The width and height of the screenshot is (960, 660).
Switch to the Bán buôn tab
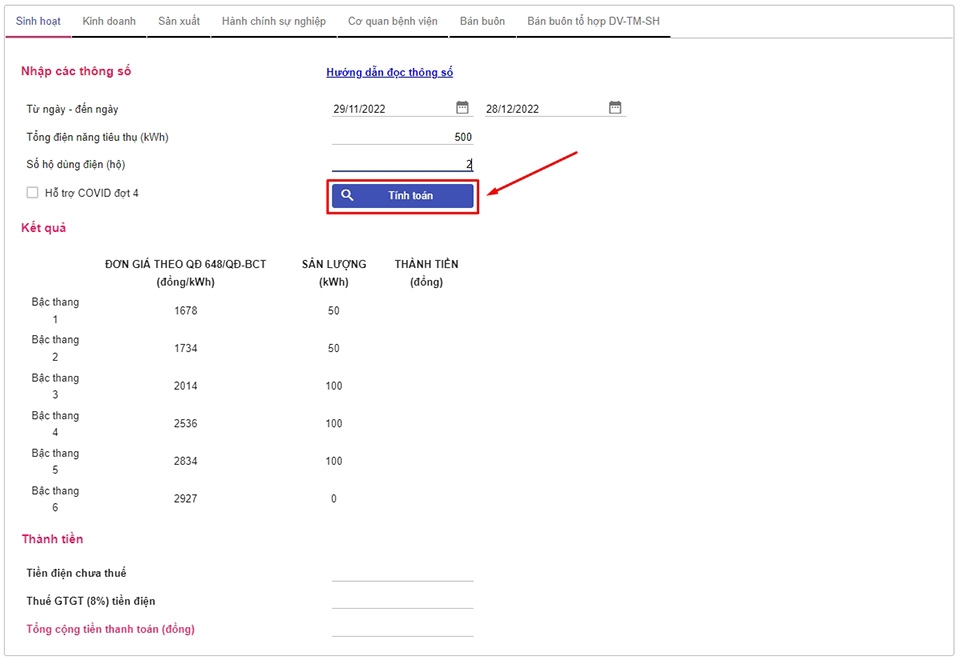click(482, 21)
